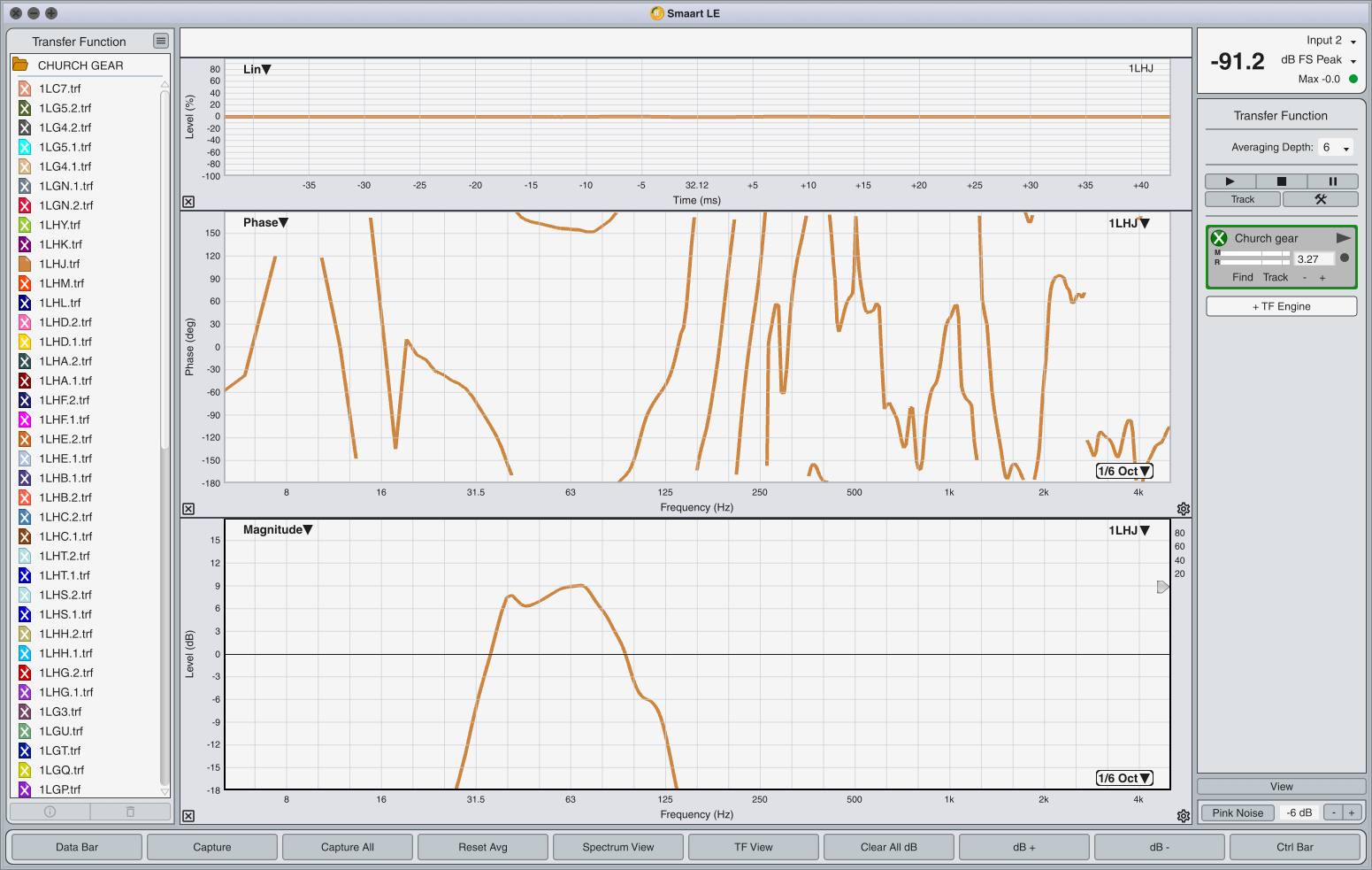Toggle the Pink Noise generator button
The width and height of the screenshot is (1372, 870).
(1238, 812)
